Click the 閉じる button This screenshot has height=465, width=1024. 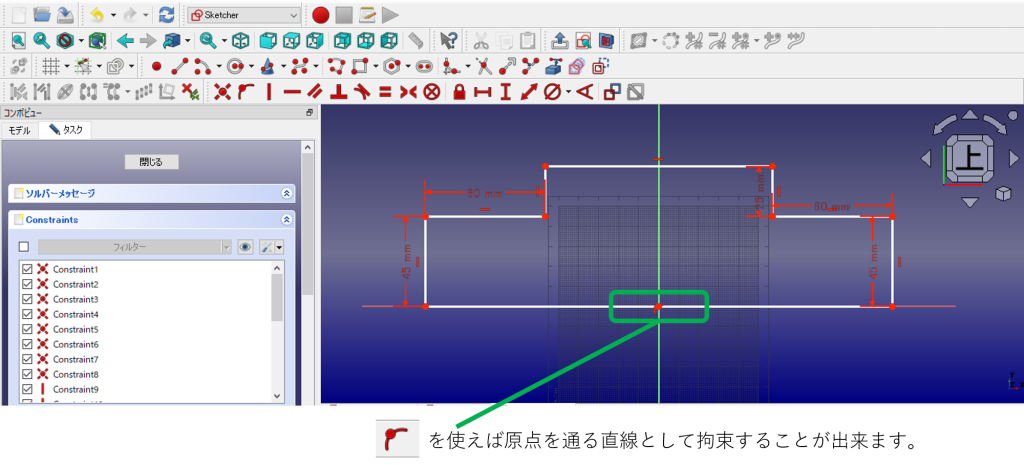tap(151, 161)
